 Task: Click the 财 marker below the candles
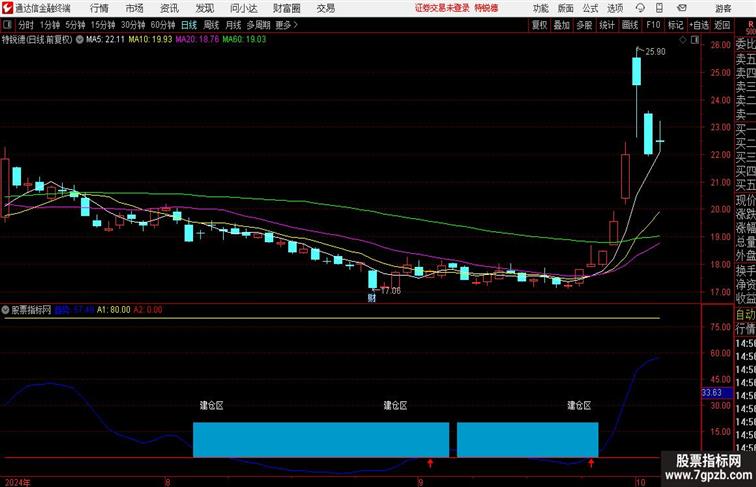(x=372, y=298)
